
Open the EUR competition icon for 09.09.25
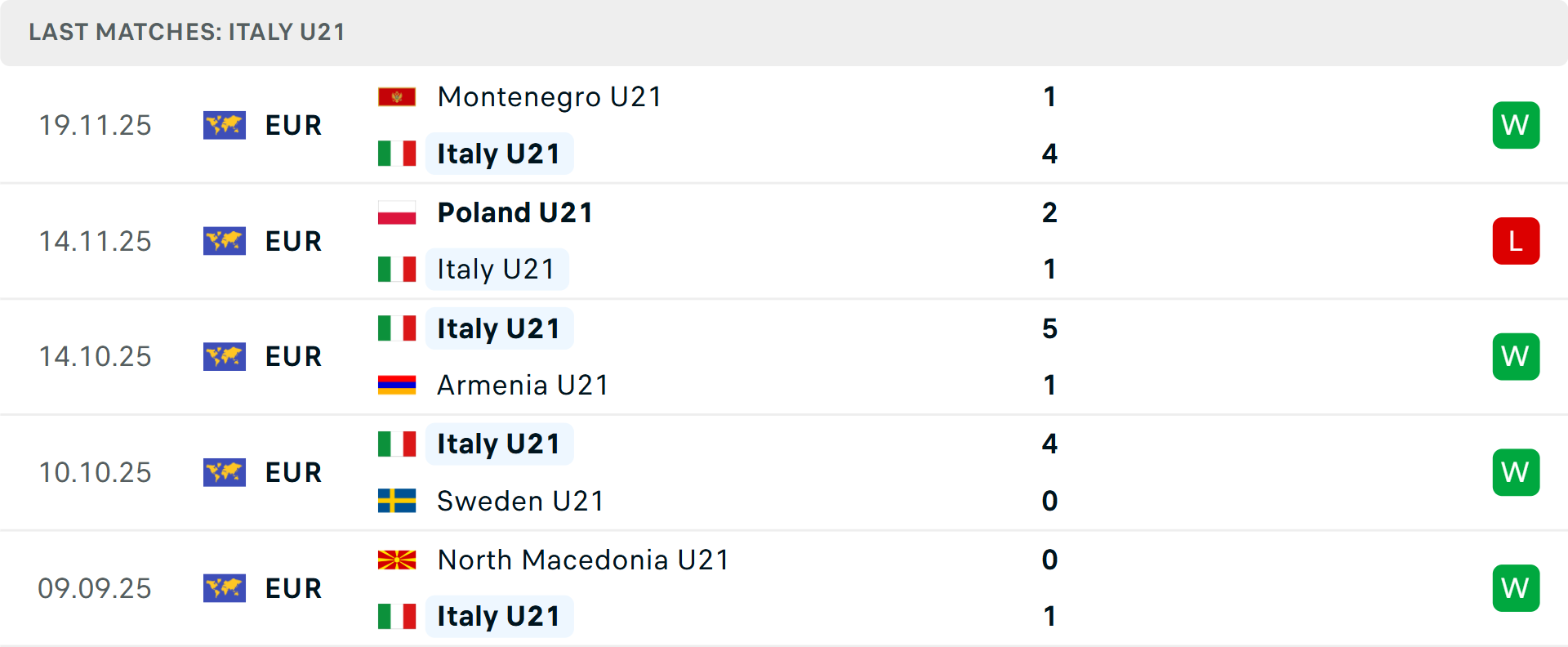[225, 588]
